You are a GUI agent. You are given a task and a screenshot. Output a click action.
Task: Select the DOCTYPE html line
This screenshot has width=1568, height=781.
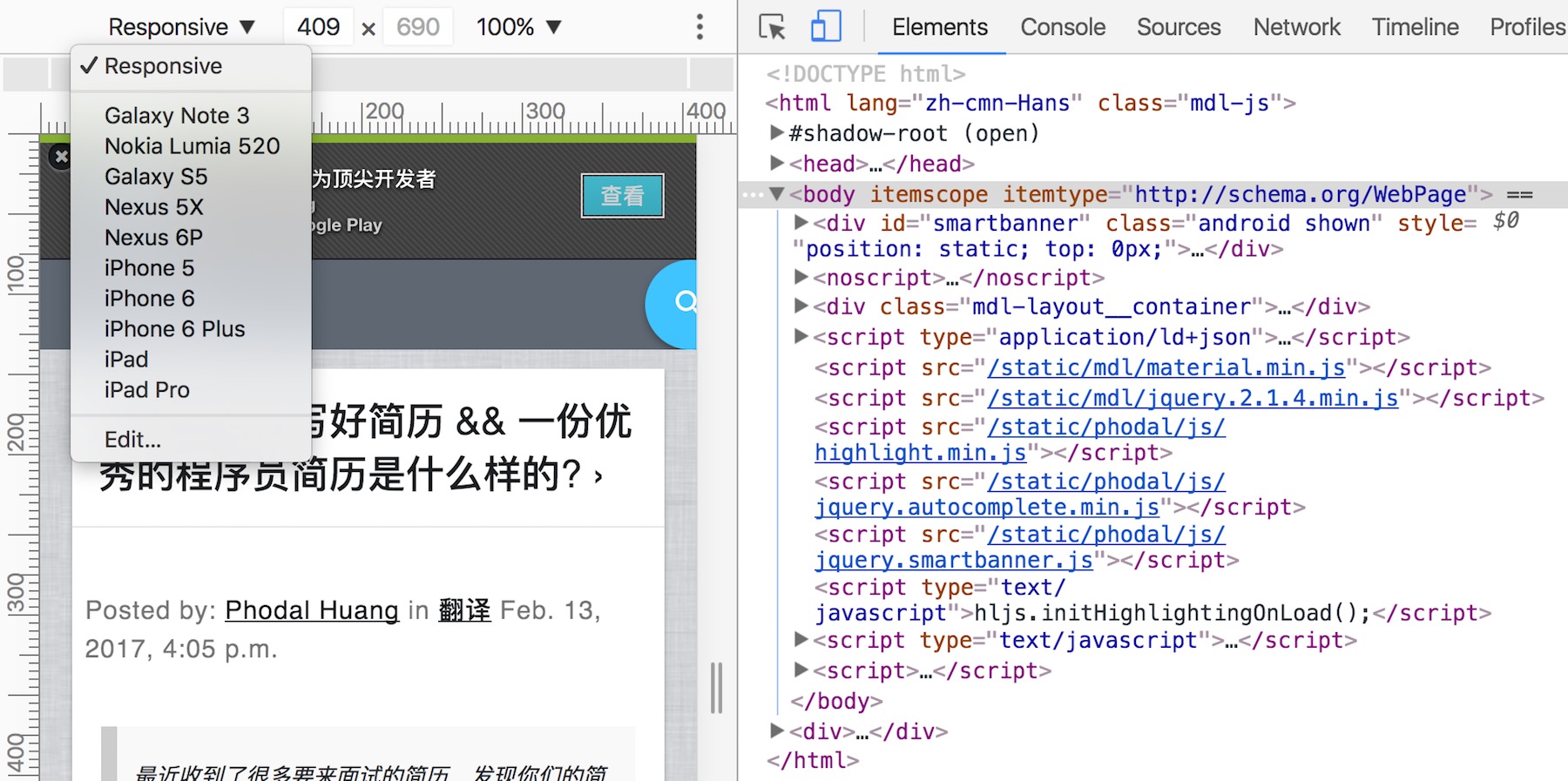click(x=866, y=74)
